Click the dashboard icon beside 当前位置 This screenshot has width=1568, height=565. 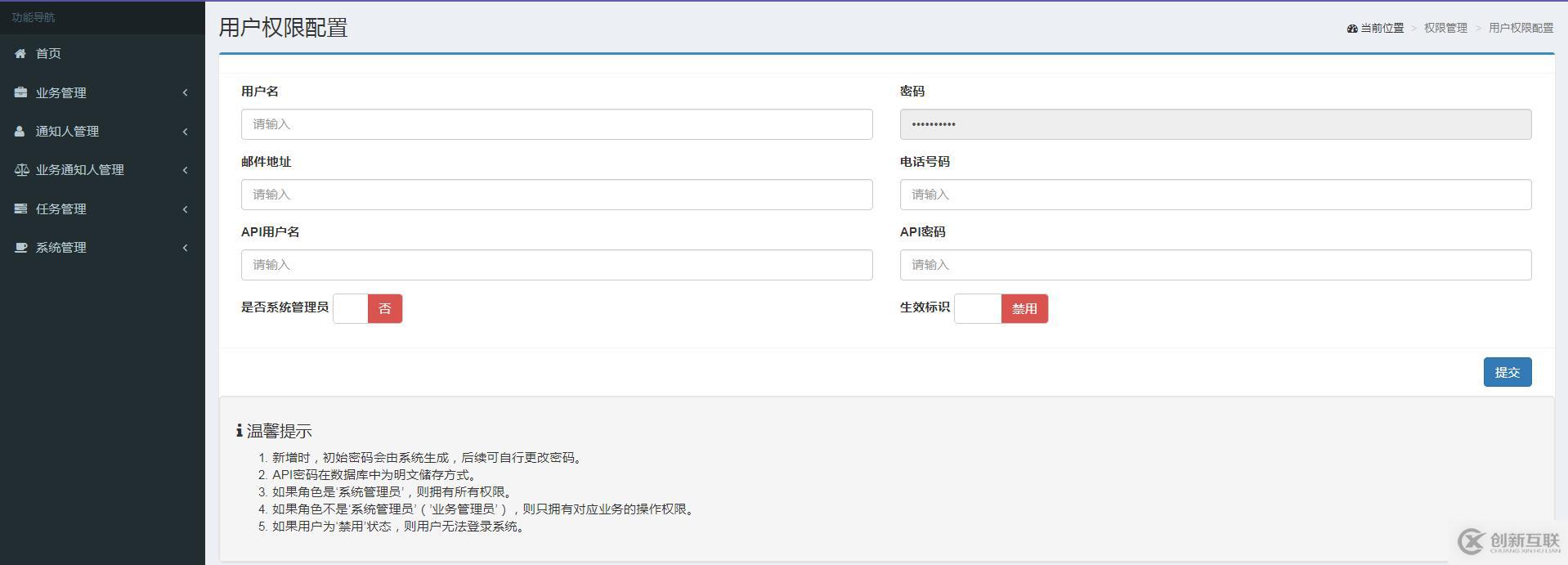point(1351,29)
